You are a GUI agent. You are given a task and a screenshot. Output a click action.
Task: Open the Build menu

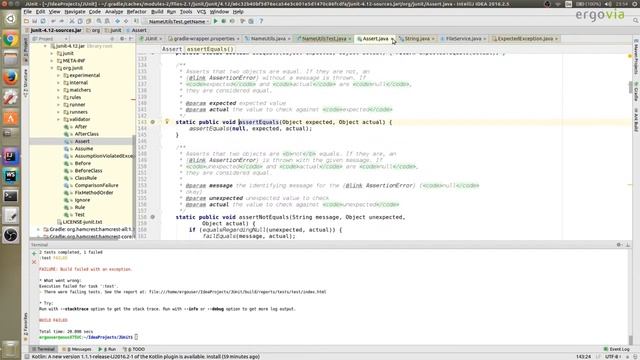point(157,12)
